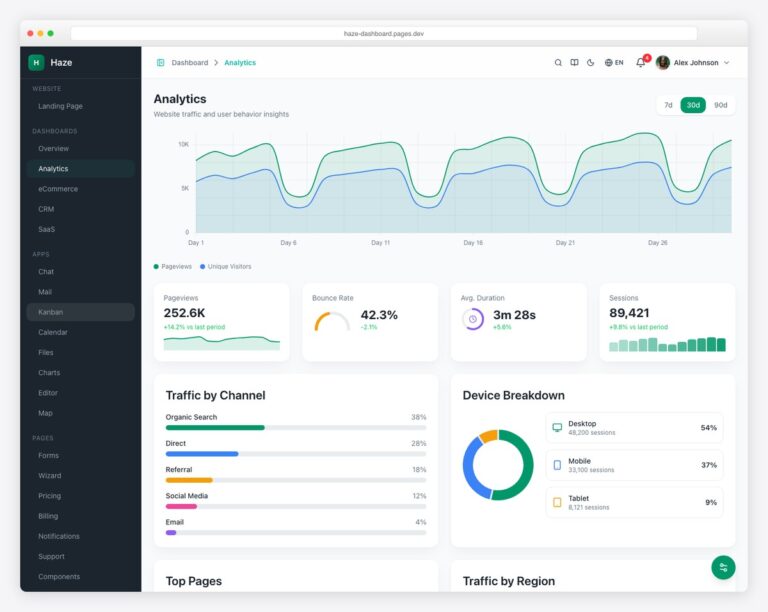768x612 pixels.
Task: Select the 7d time range
Action: click(x=668, y=105)
